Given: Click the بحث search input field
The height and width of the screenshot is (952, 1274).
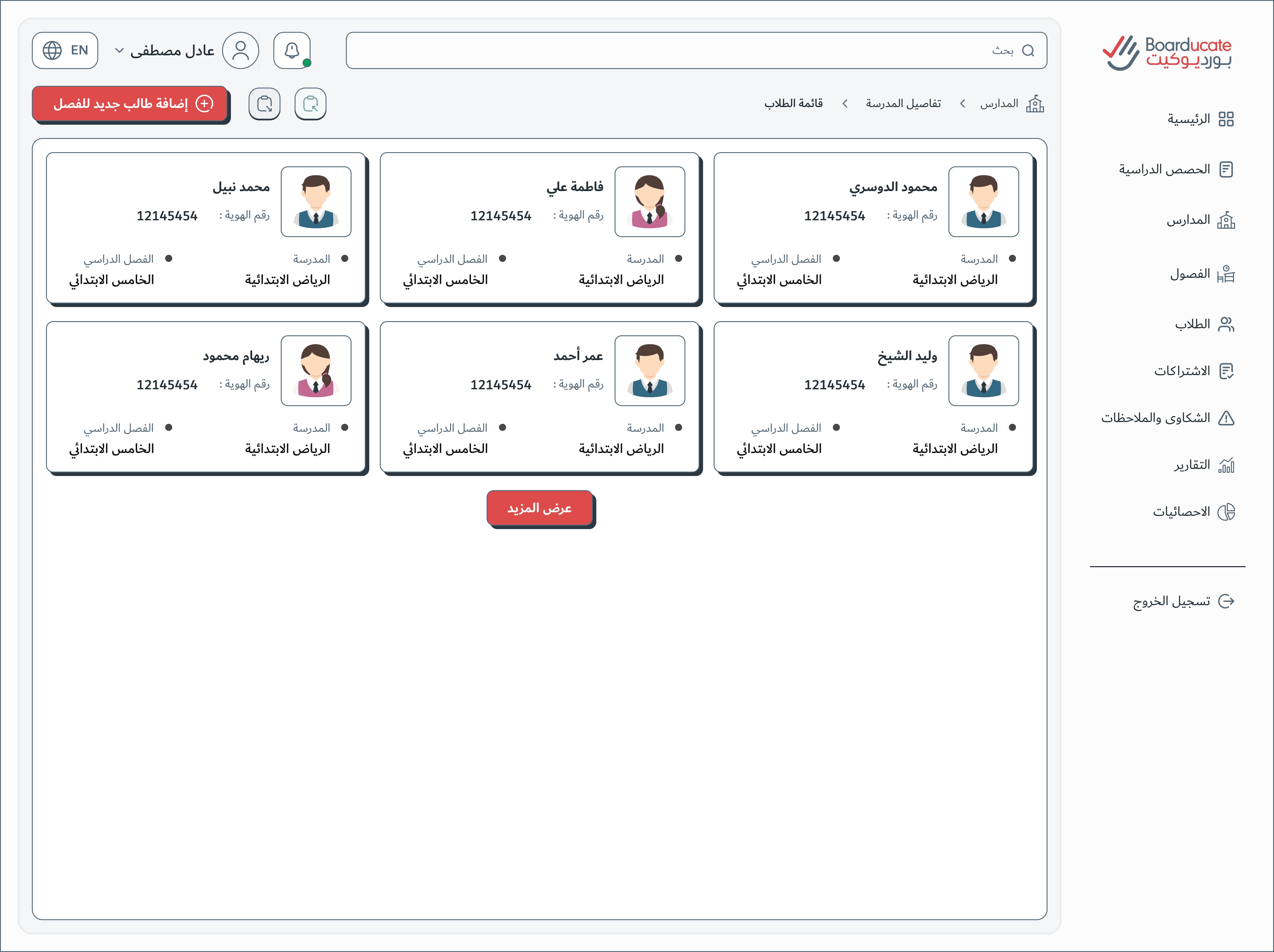Looking at the screenshot, I should coord(696,51).
